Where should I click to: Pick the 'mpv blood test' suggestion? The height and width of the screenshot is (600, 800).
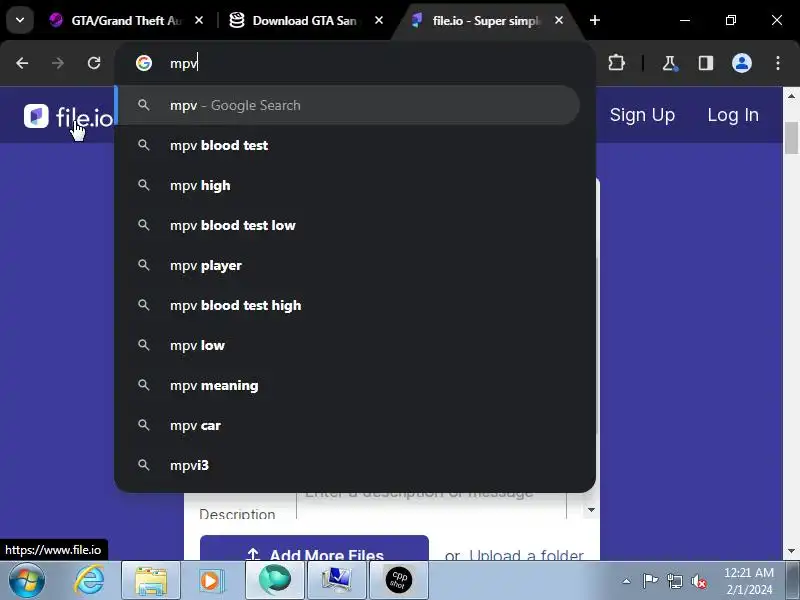click(348, 145)
